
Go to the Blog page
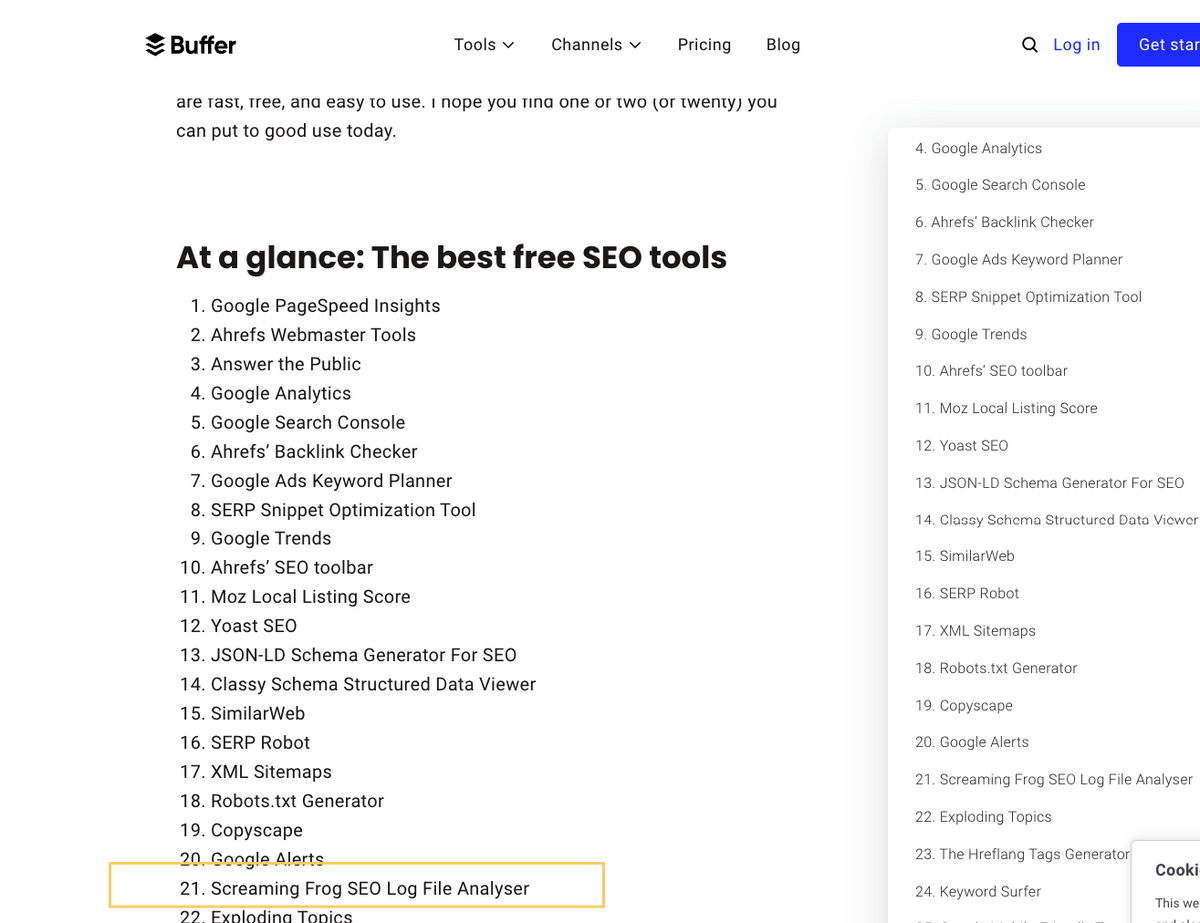point(783,45)
